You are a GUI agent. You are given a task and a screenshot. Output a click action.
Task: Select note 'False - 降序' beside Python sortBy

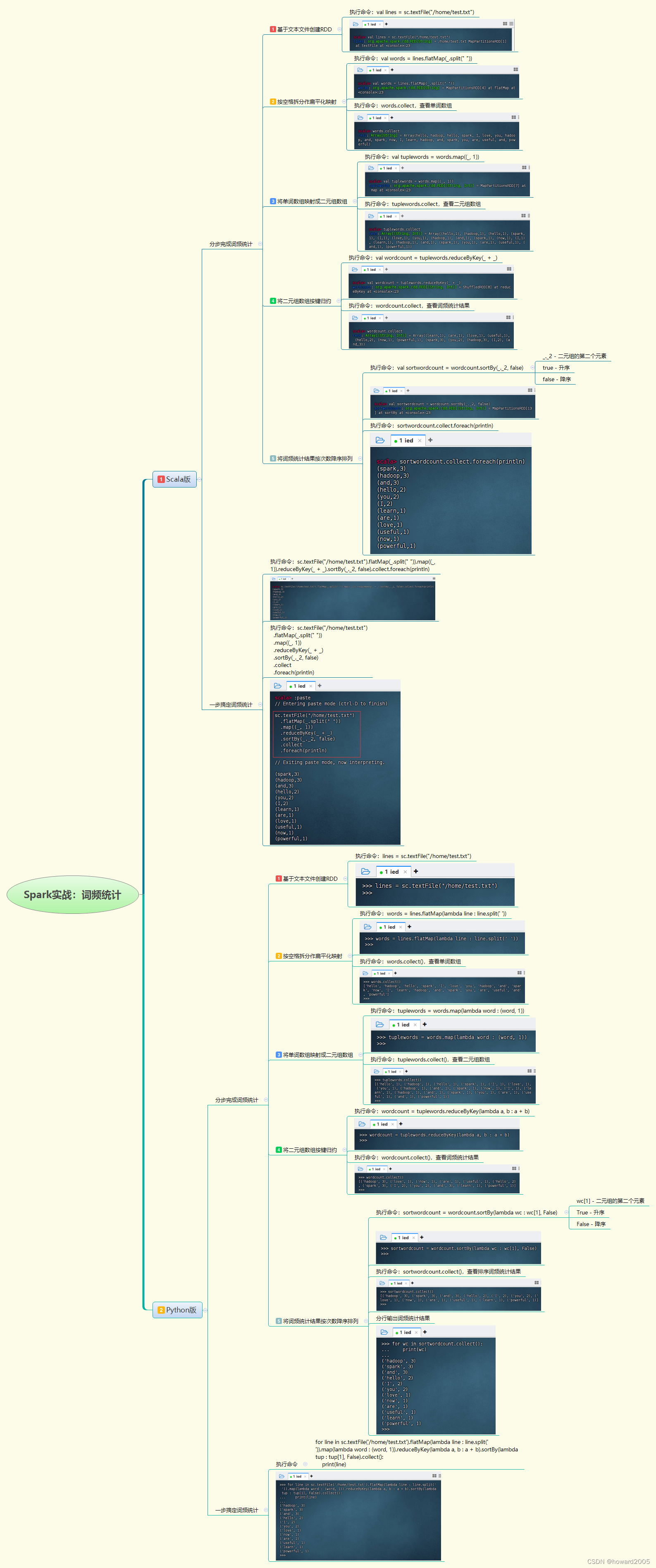point(591,1224)
